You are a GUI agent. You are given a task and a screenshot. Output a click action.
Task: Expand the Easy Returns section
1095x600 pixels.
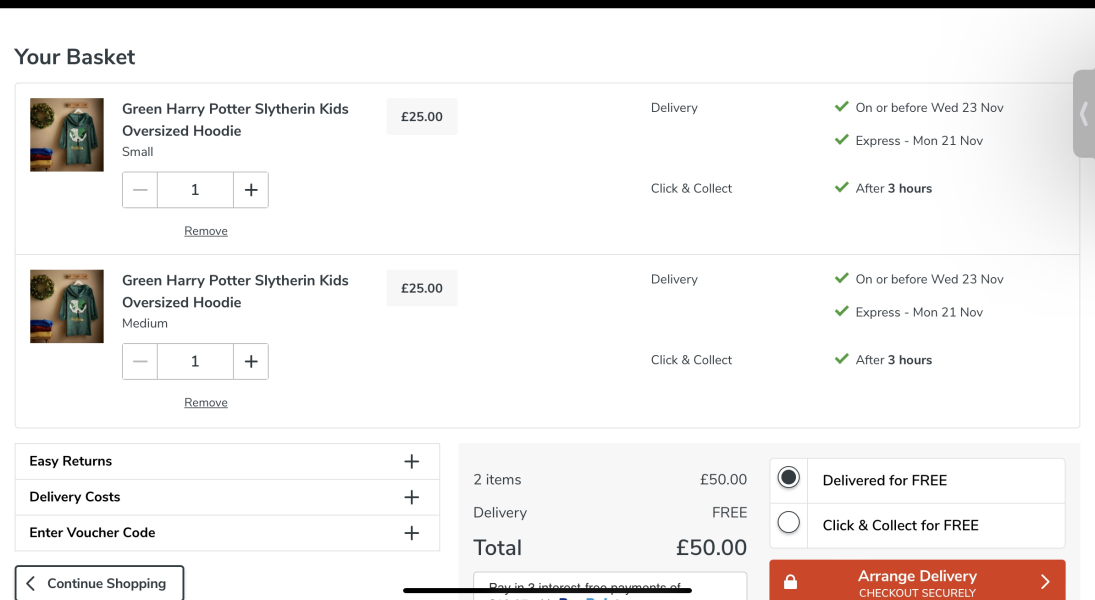(411, 461)
